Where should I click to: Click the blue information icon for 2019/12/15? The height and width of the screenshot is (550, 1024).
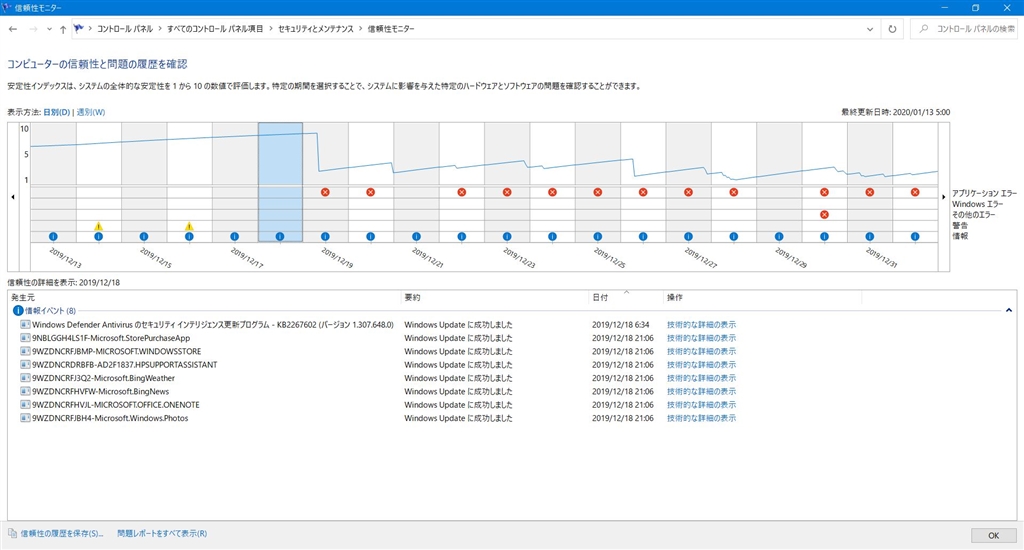coord(144,236)
